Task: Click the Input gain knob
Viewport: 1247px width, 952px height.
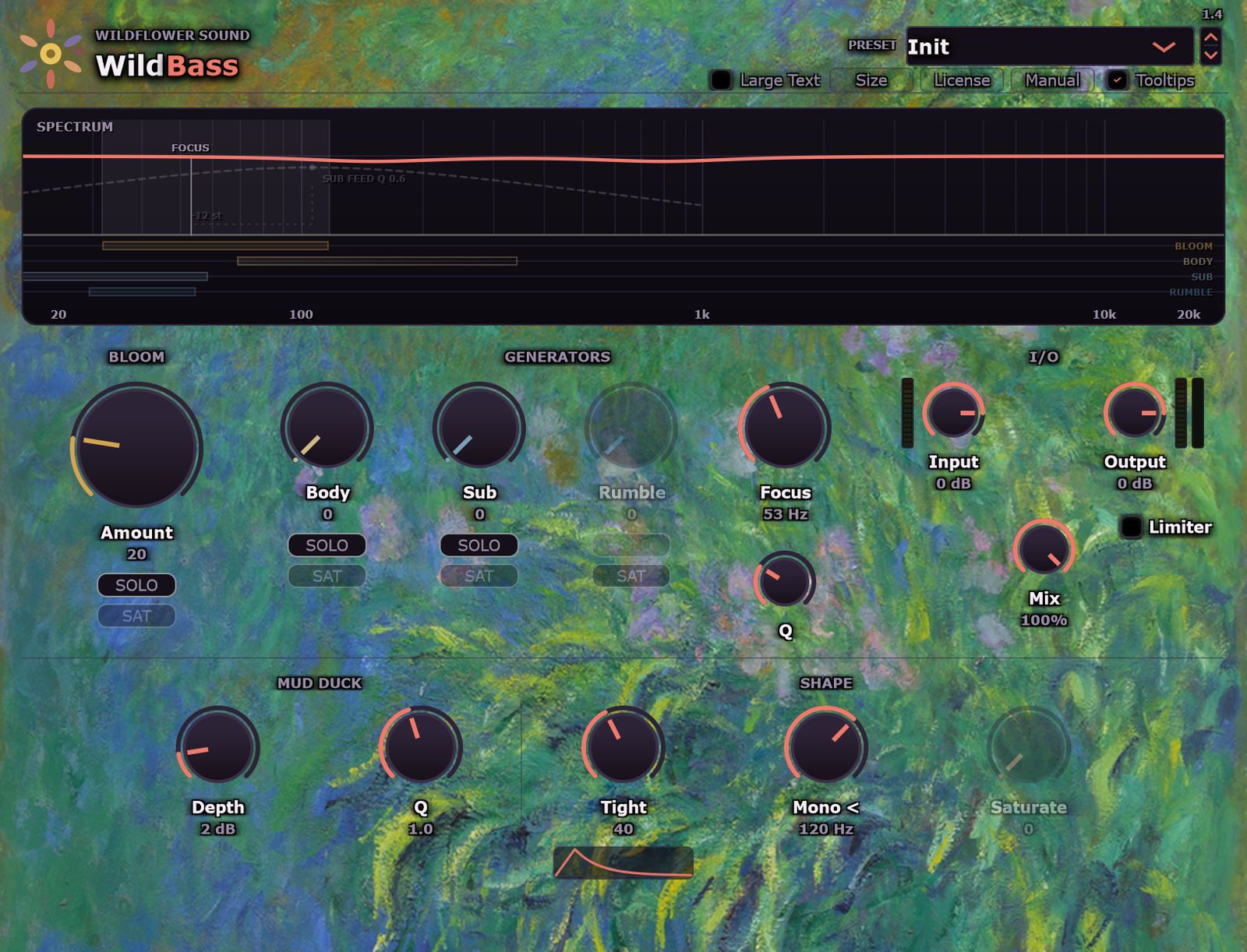Action: [953, 412]
